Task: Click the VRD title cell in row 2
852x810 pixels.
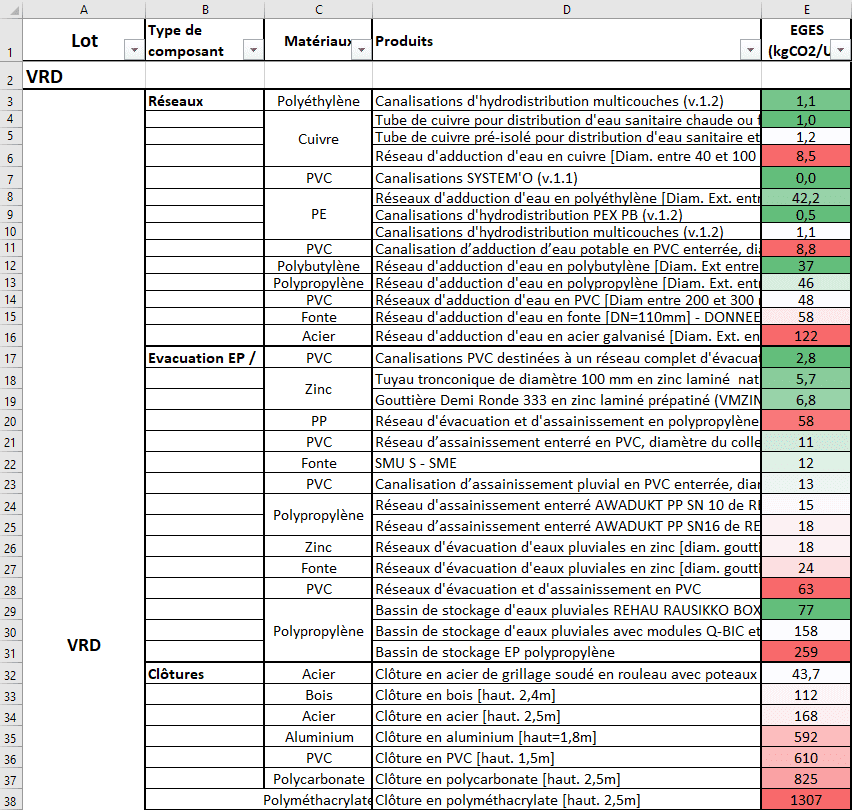Action: (84, 76)
